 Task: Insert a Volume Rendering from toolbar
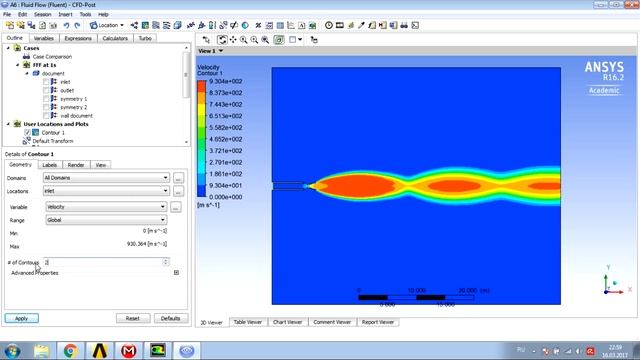pyautogui.click(x=177, y=25)
